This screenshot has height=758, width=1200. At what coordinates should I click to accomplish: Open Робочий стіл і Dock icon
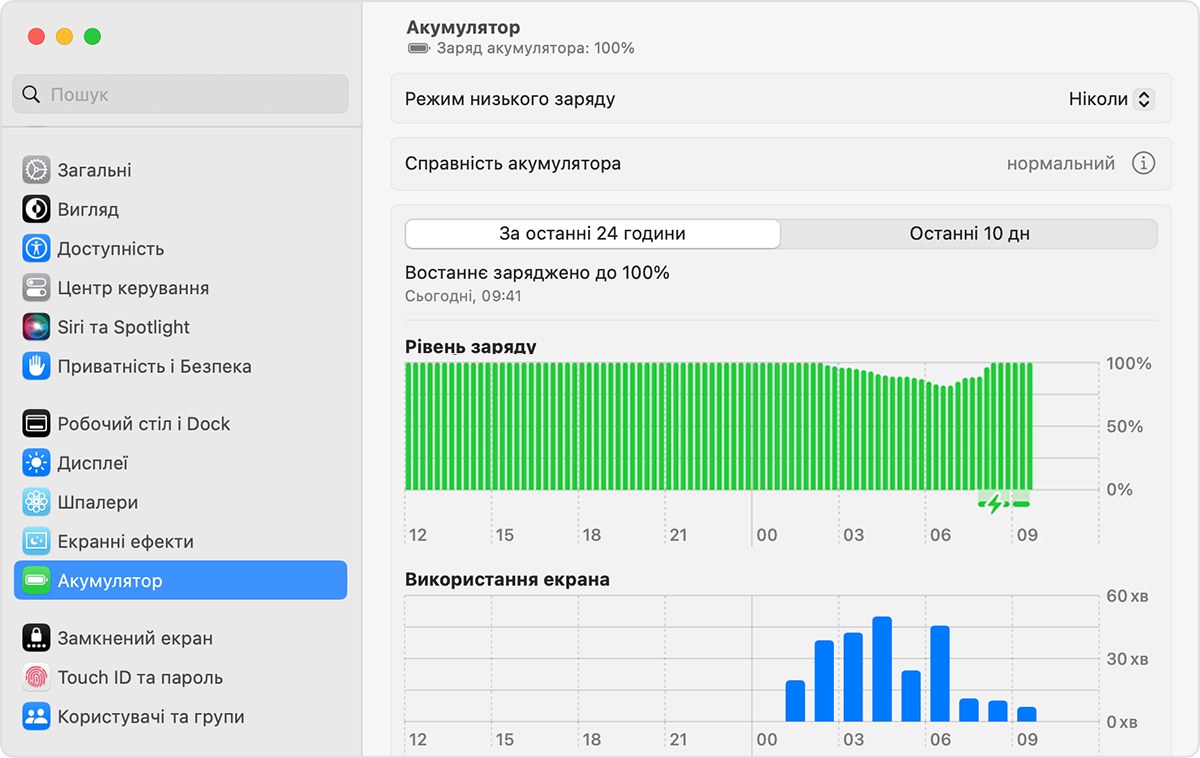coord(36,424)
